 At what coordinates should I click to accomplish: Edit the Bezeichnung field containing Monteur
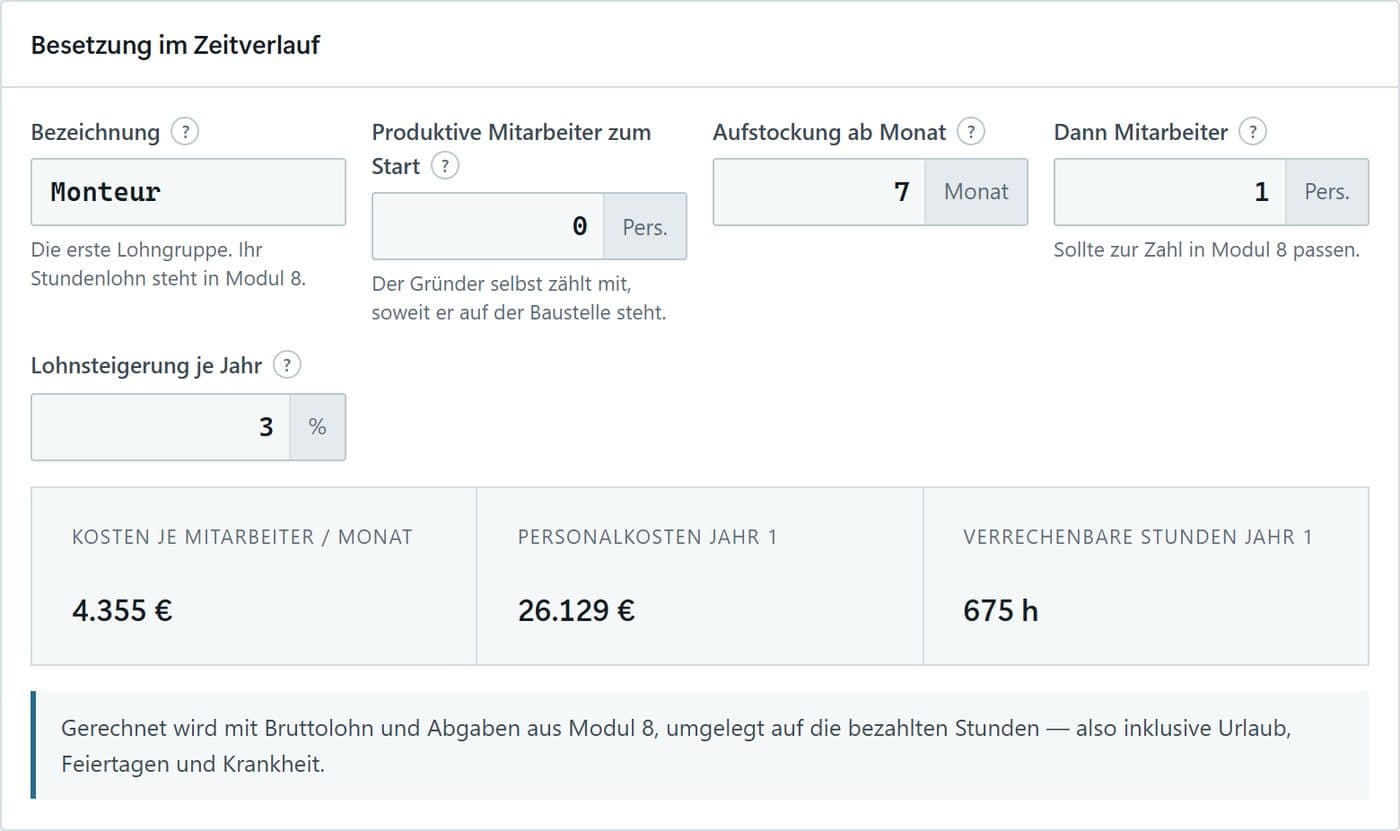(188, 192)
